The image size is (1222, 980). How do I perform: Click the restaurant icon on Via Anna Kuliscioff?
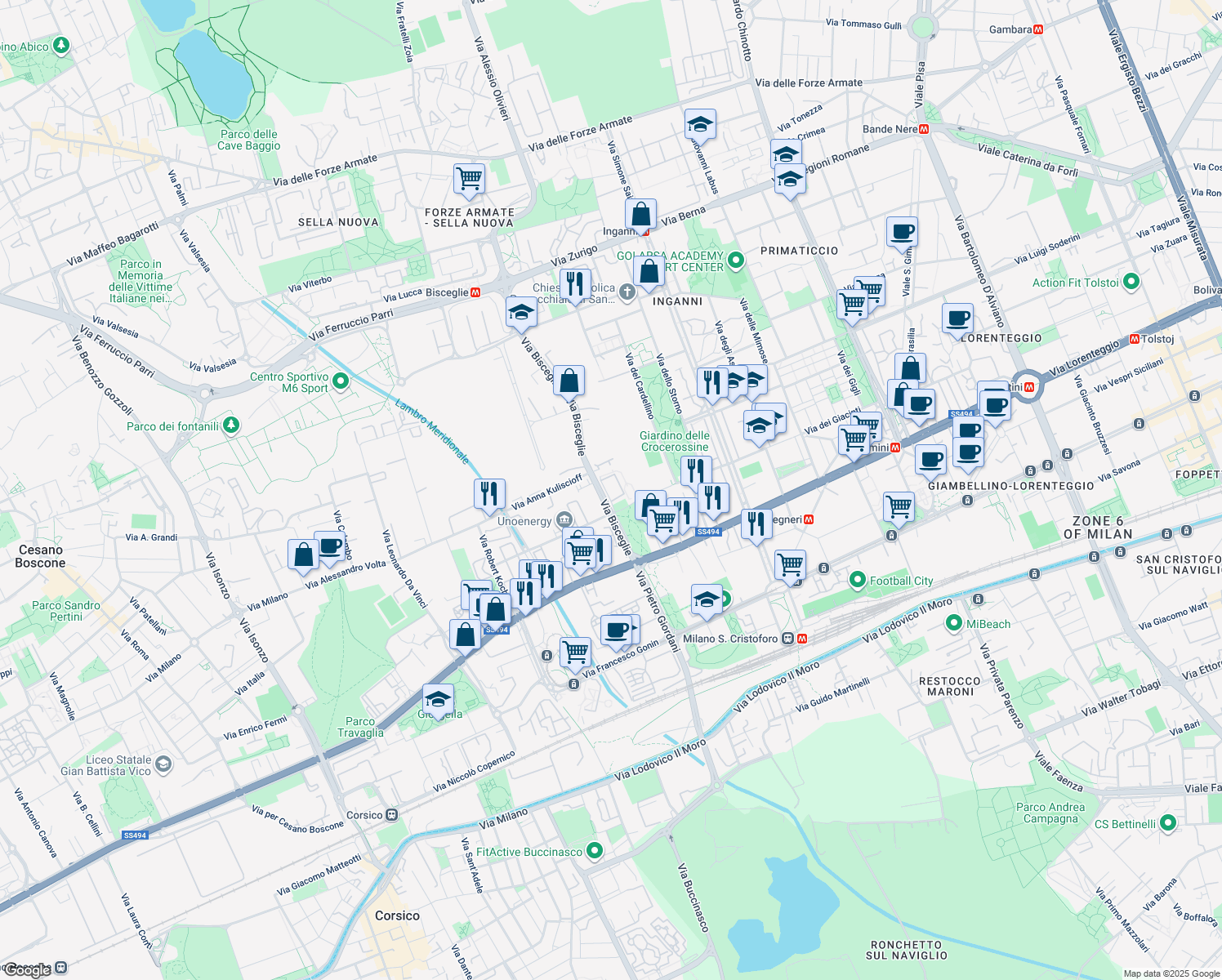click(490, 493)
